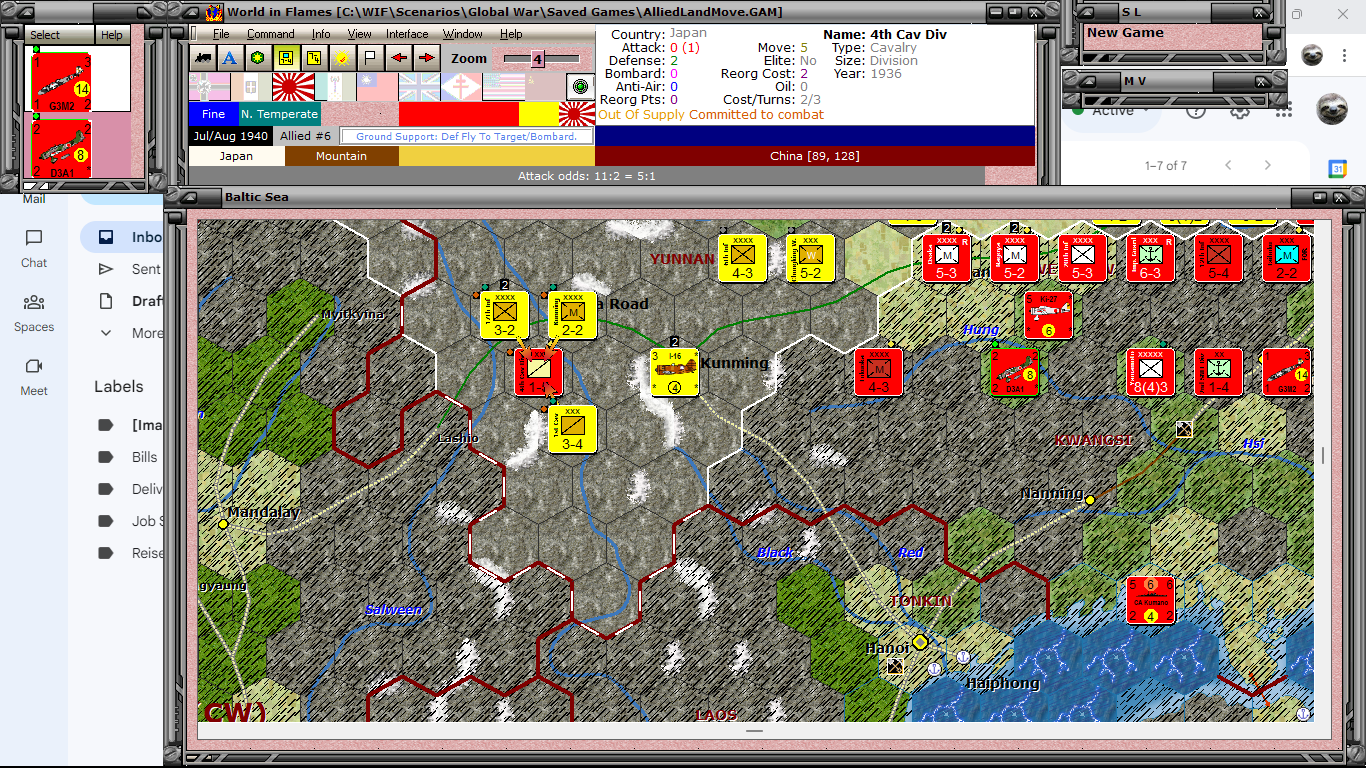Open Google Calendar side panel icon
This screenshot has width=1366, height=768.
[1338, 169]
